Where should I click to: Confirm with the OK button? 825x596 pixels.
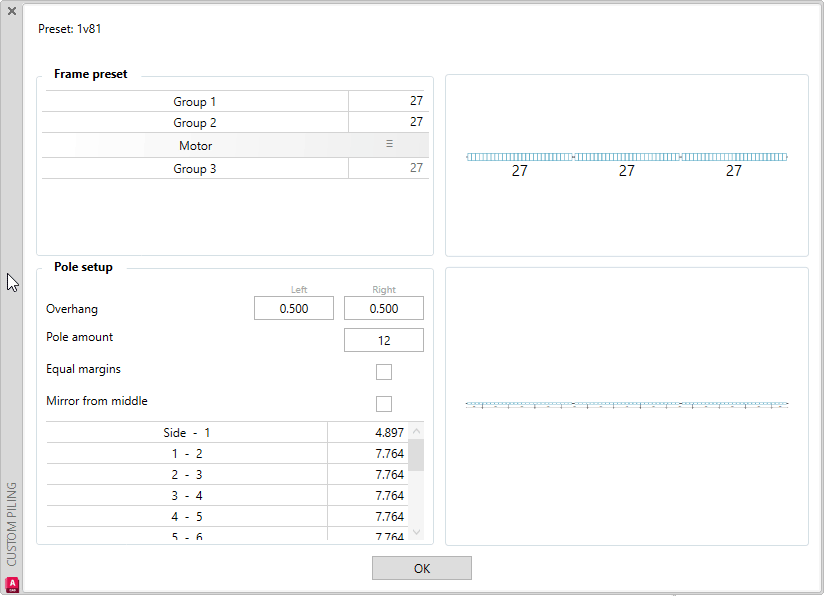point(421,568)
